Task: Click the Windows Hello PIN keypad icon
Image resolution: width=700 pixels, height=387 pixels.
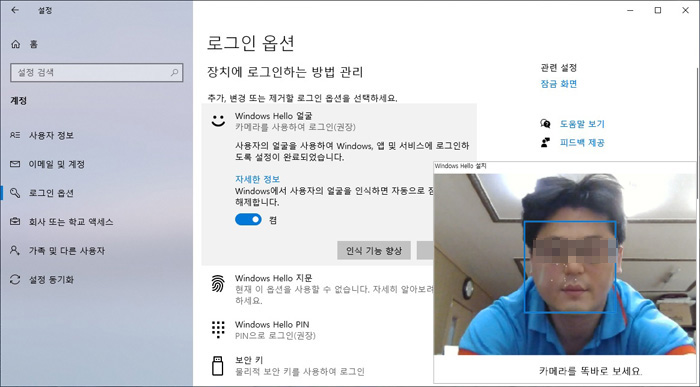Action: (218, 329)
